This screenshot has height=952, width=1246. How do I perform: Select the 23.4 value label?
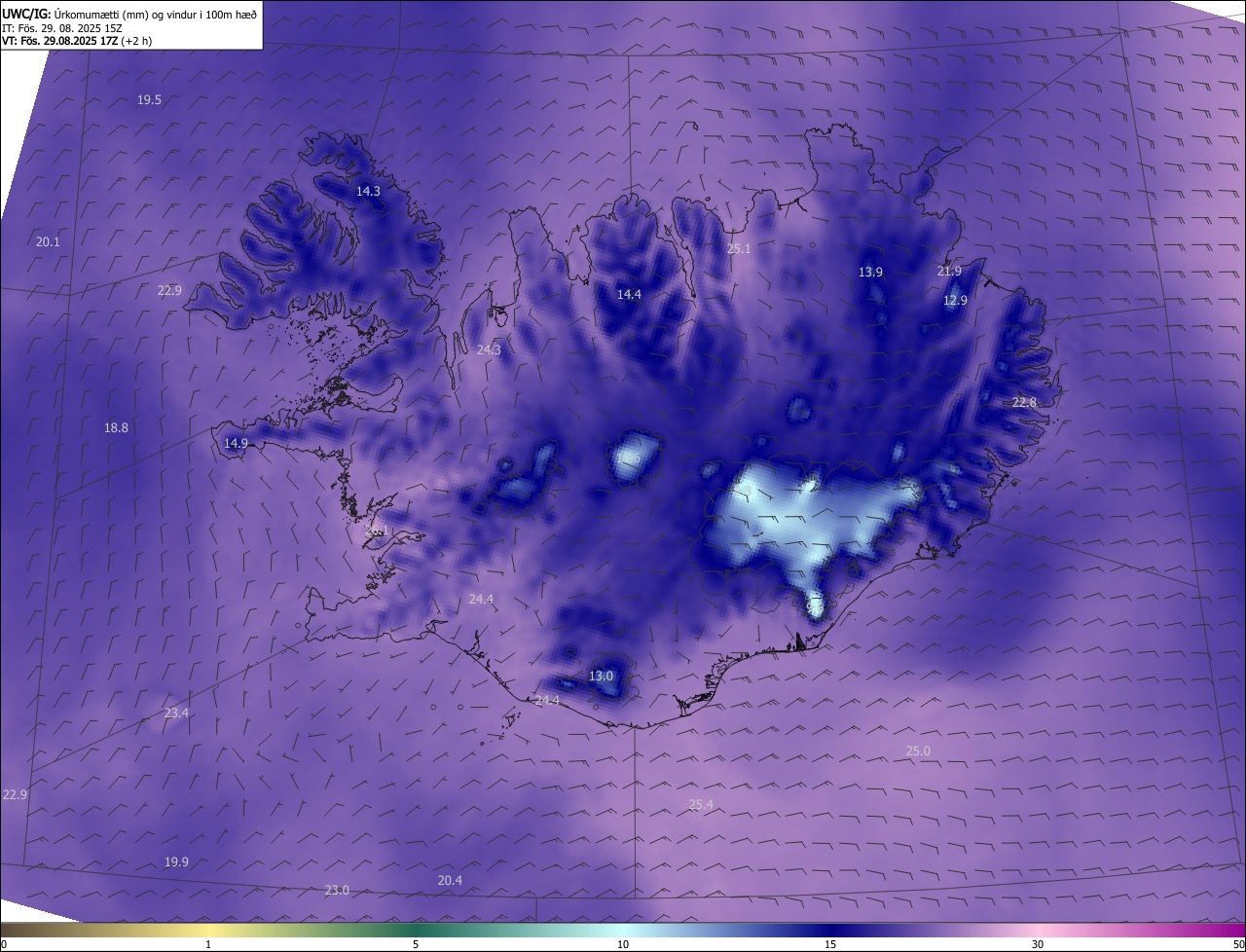[x=176, y=714]
